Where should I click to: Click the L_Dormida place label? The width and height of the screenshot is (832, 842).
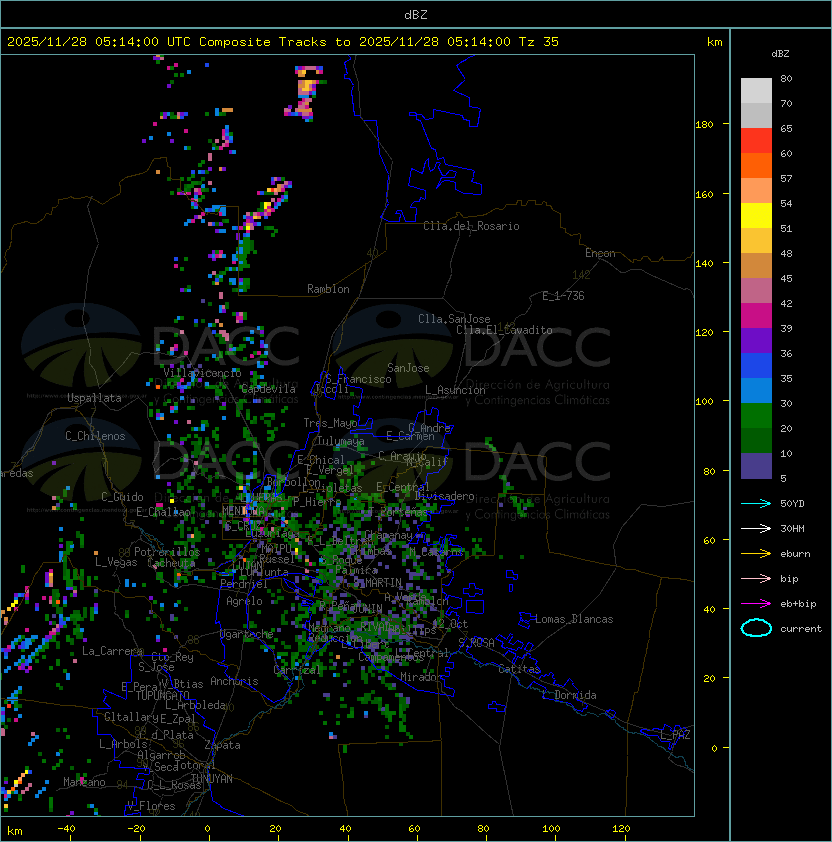click(569, 695)
